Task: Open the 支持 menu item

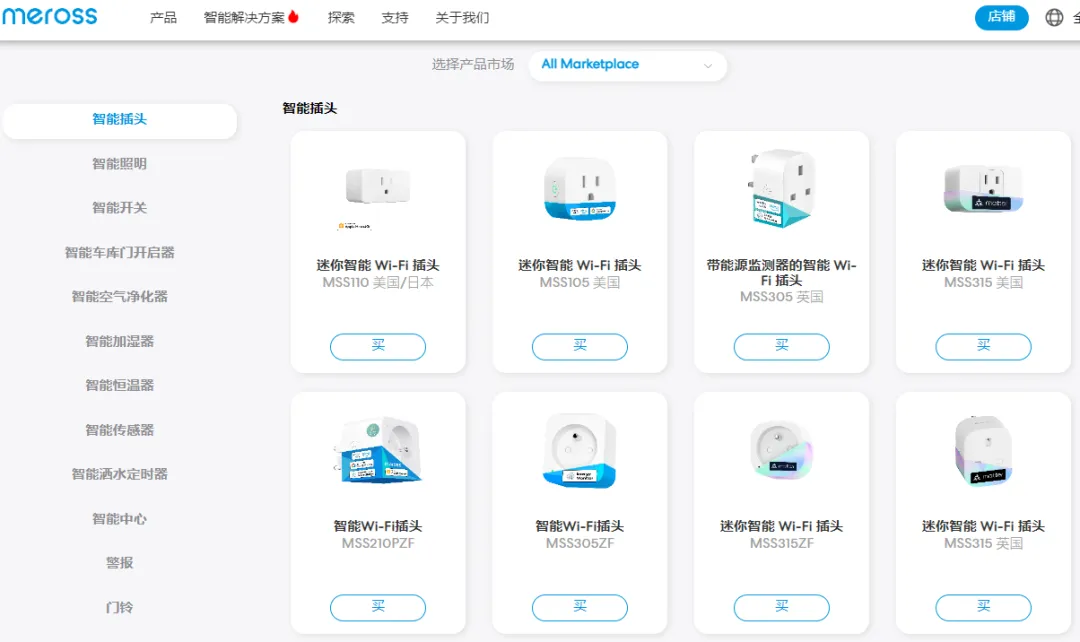Action: (x=395, y=18)
